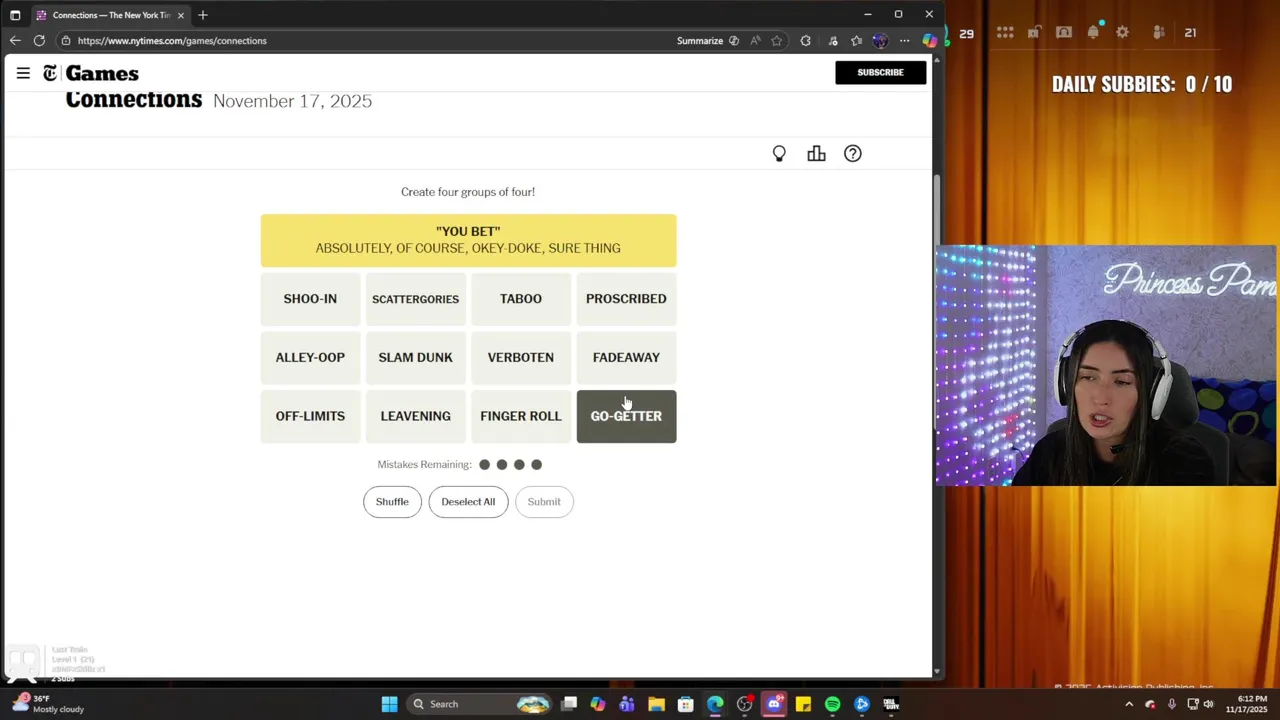Open Sticky Notes from taskbar

803,704
